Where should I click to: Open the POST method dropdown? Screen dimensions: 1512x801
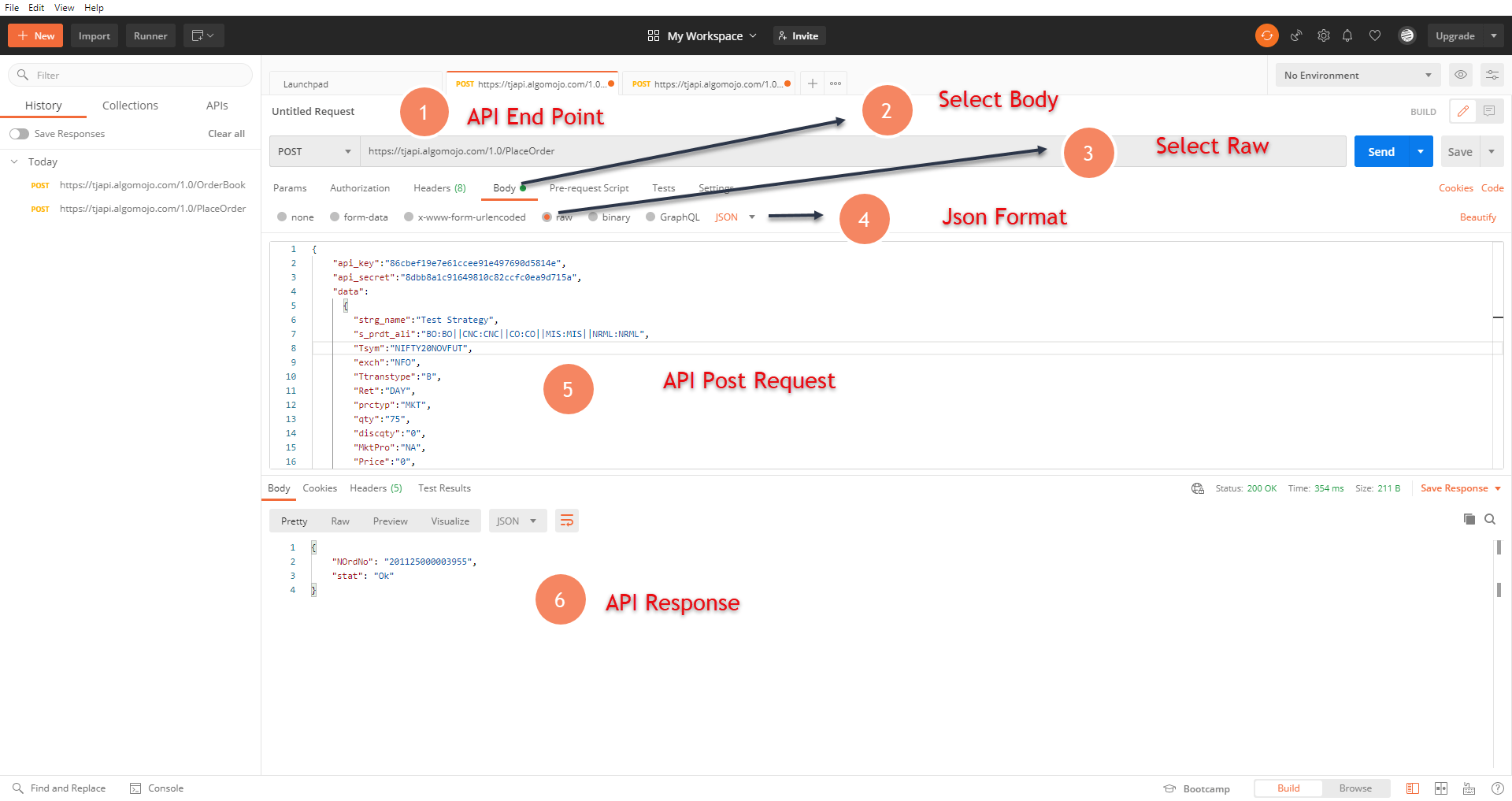(x=313, y=151)
